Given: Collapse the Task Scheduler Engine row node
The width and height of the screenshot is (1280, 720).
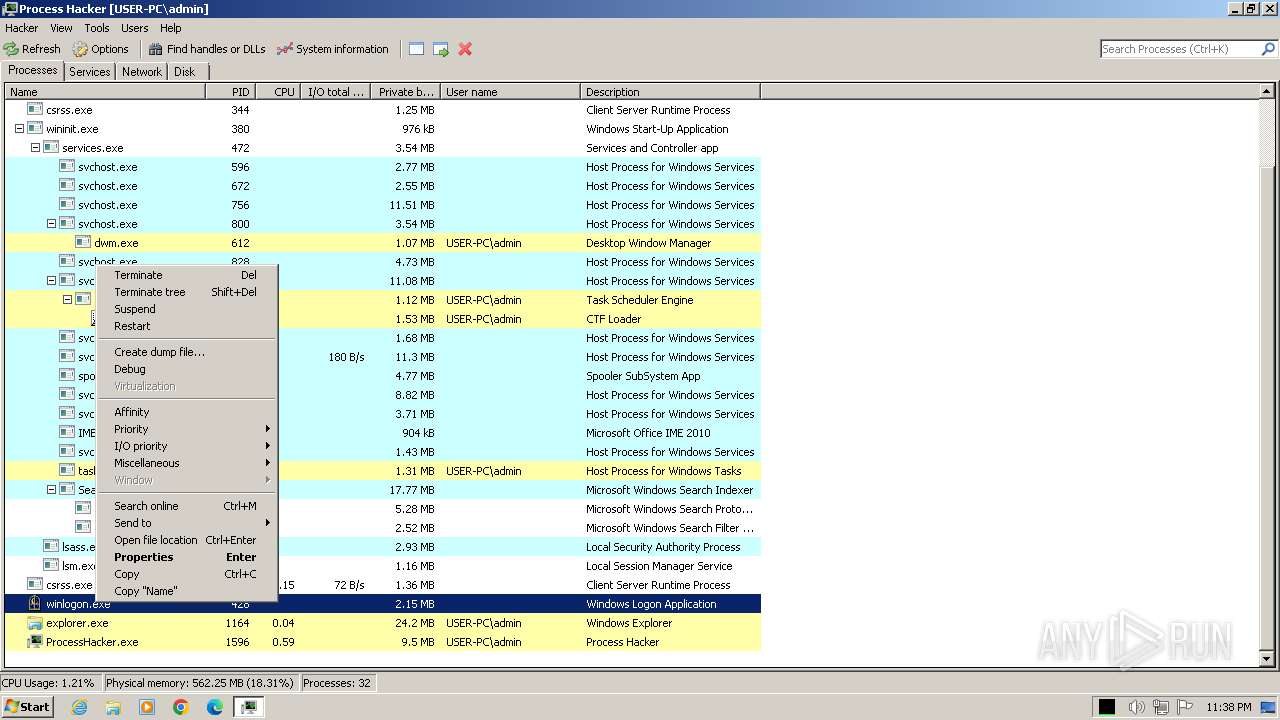Looking at the screenshot, I should click(67, 300).
